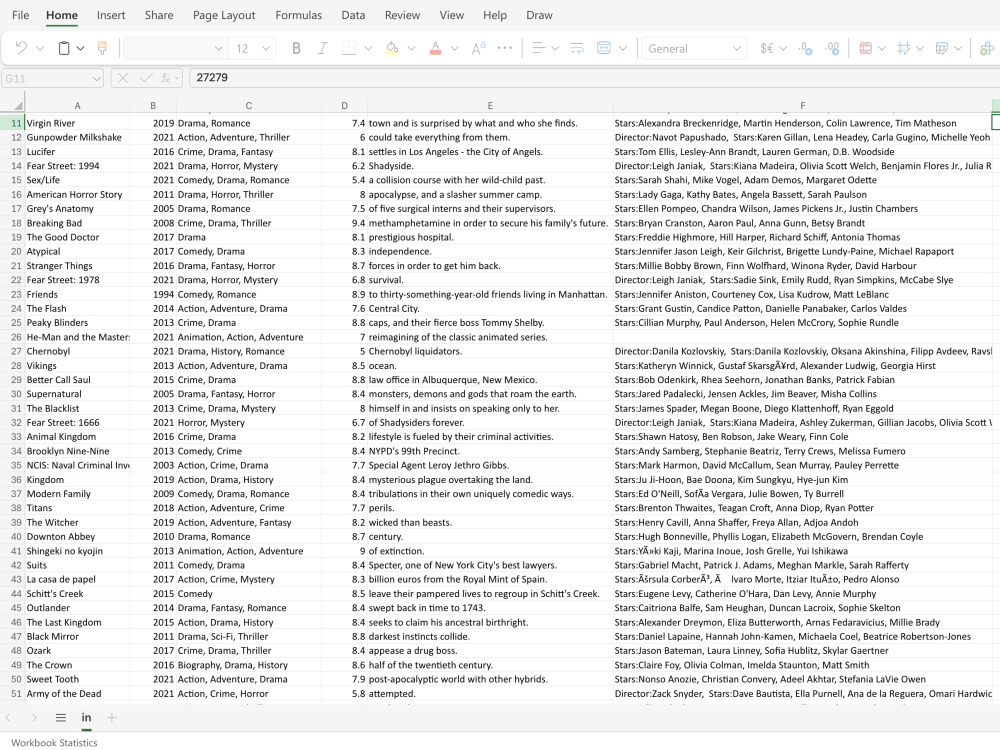
Task: Apply cell borders icon
Action: (x=349, y=48)
